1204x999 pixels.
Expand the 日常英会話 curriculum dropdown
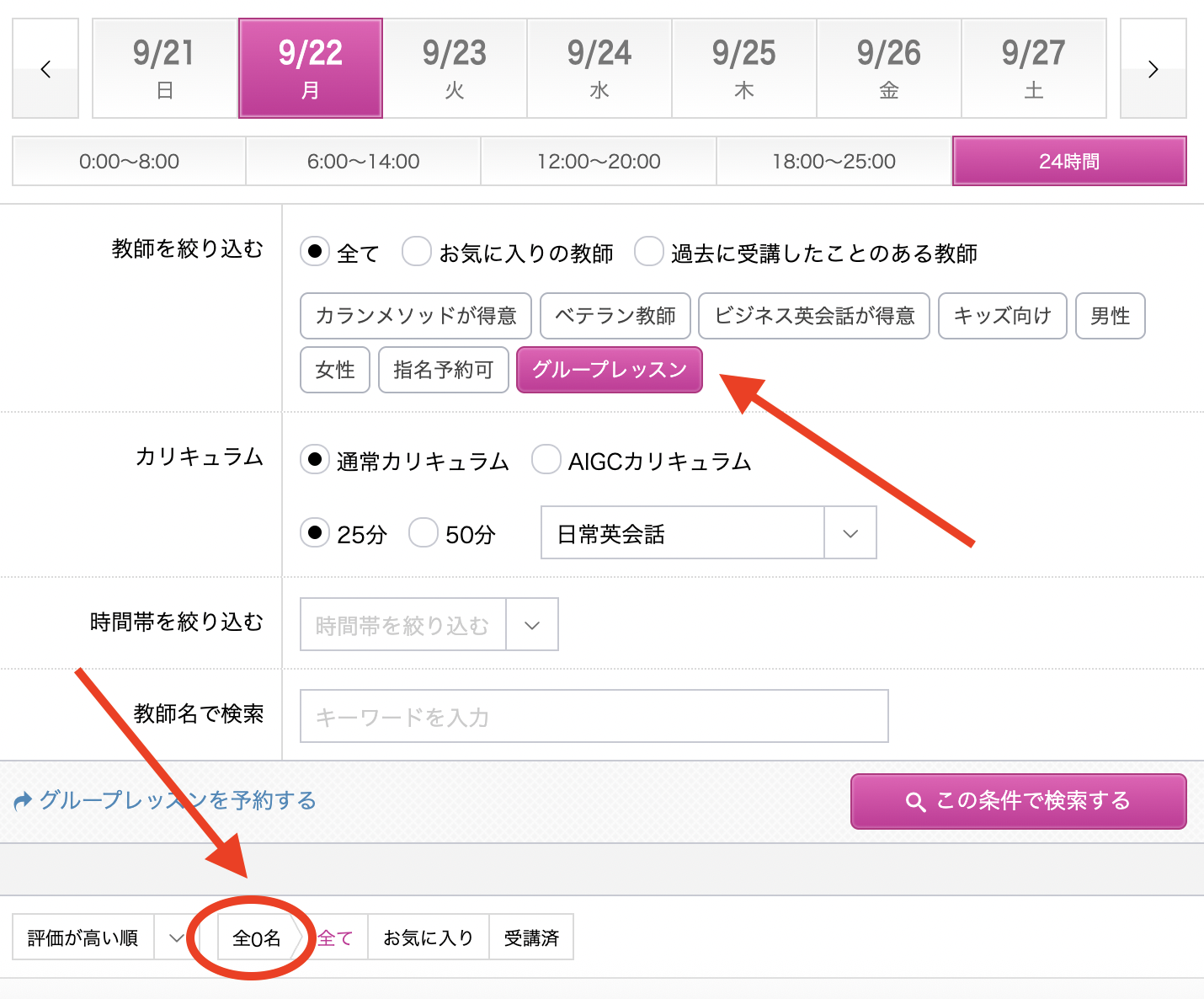(x=850, y=533)
